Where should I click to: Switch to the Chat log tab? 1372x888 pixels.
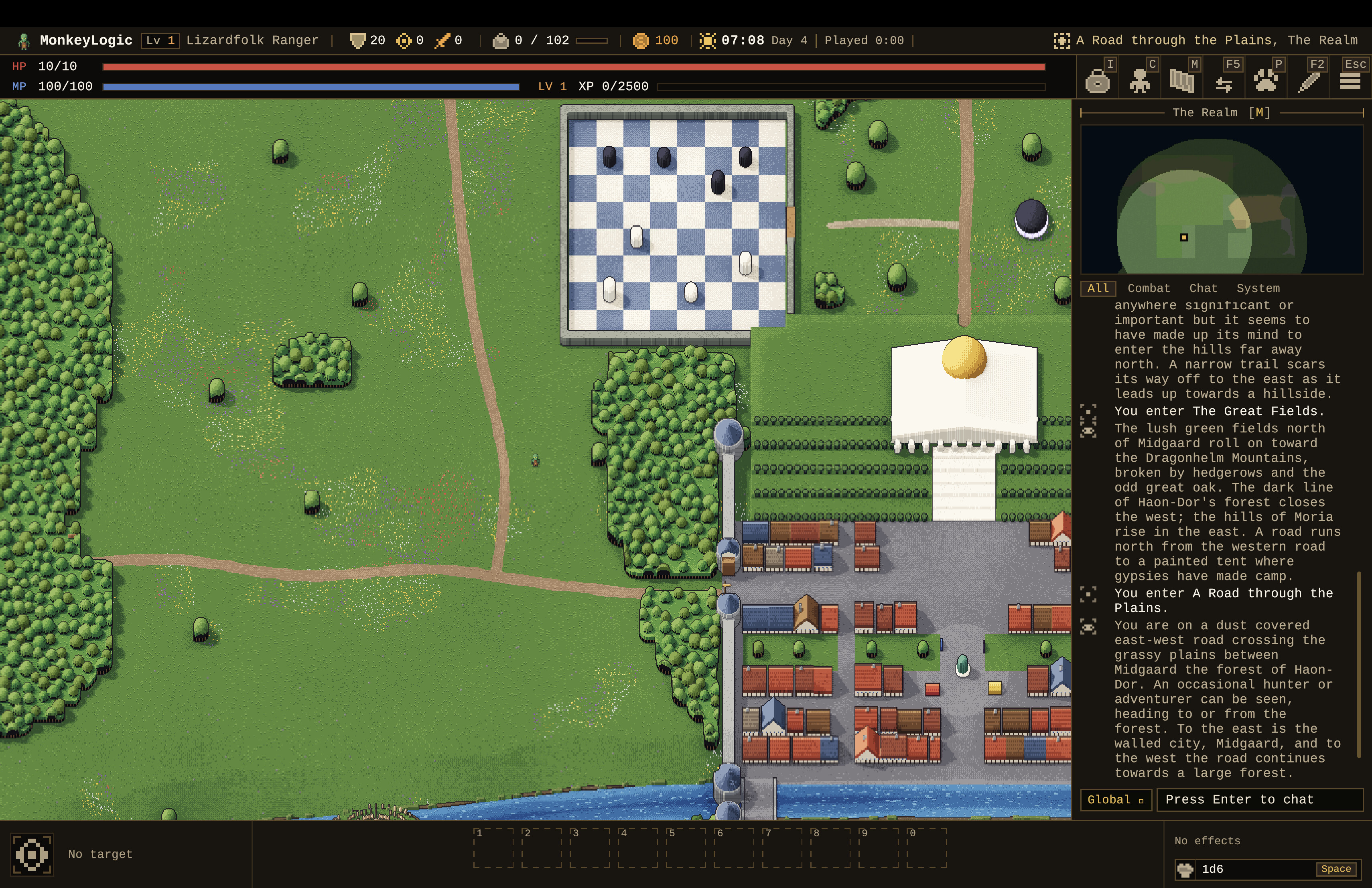(x=1203, y=288)
